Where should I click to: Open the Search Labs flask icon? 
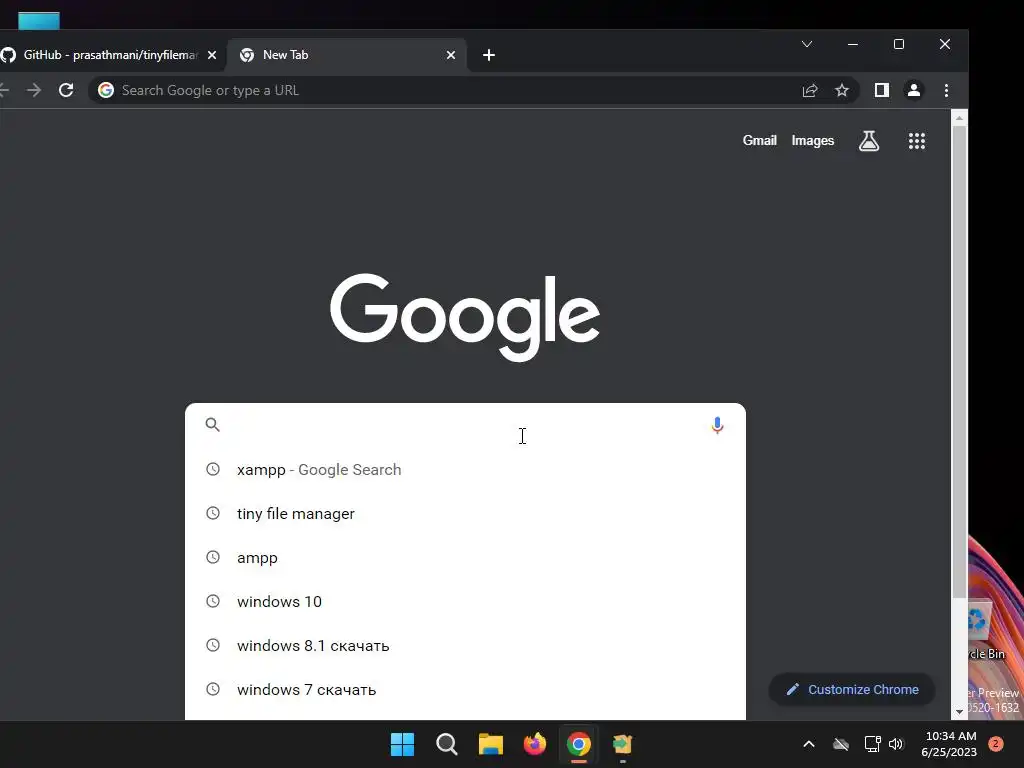tap(869, 140)
